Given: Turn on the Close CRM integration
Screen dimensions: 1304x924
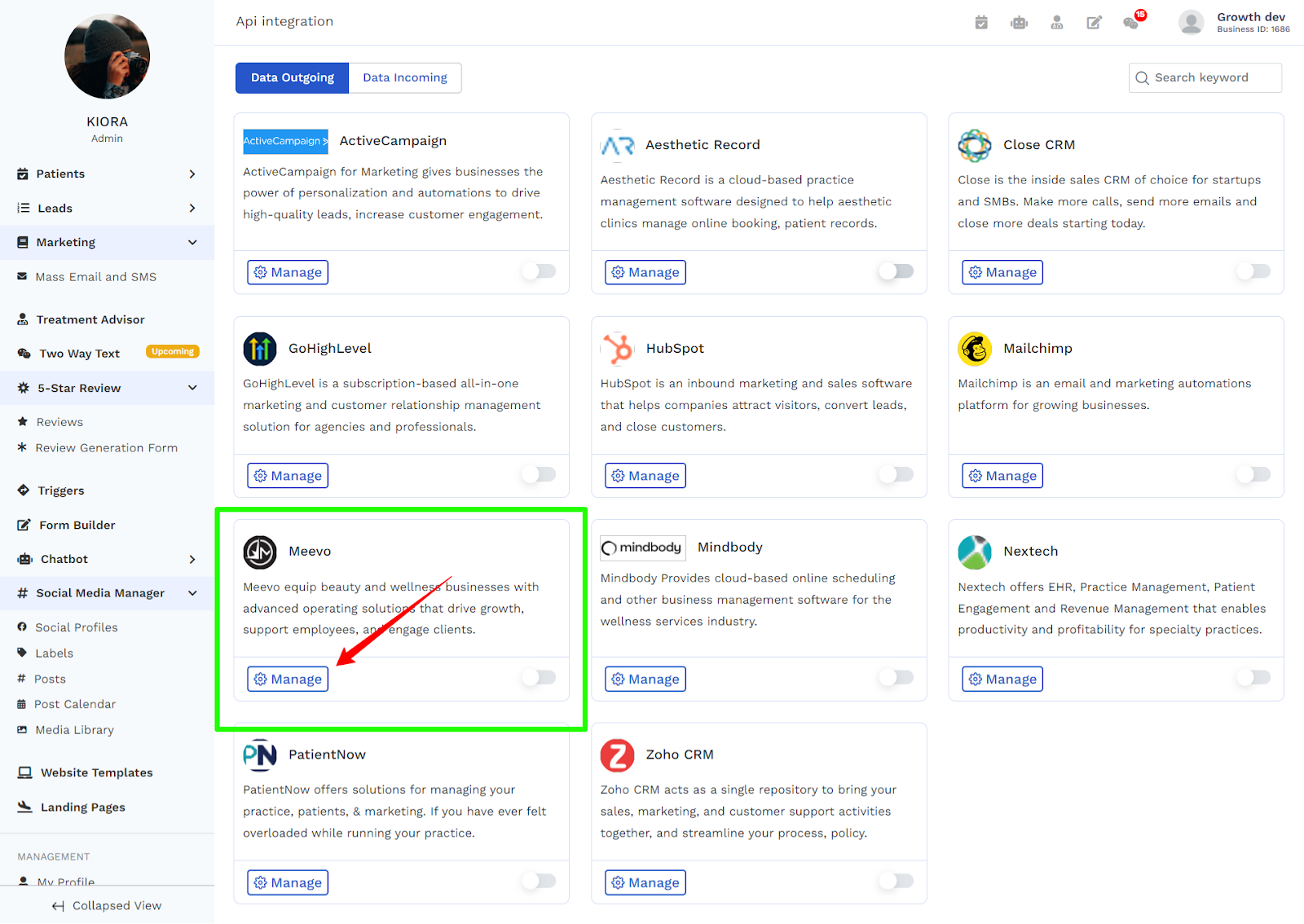Looking at the screenshot, I should (1253, 271).
